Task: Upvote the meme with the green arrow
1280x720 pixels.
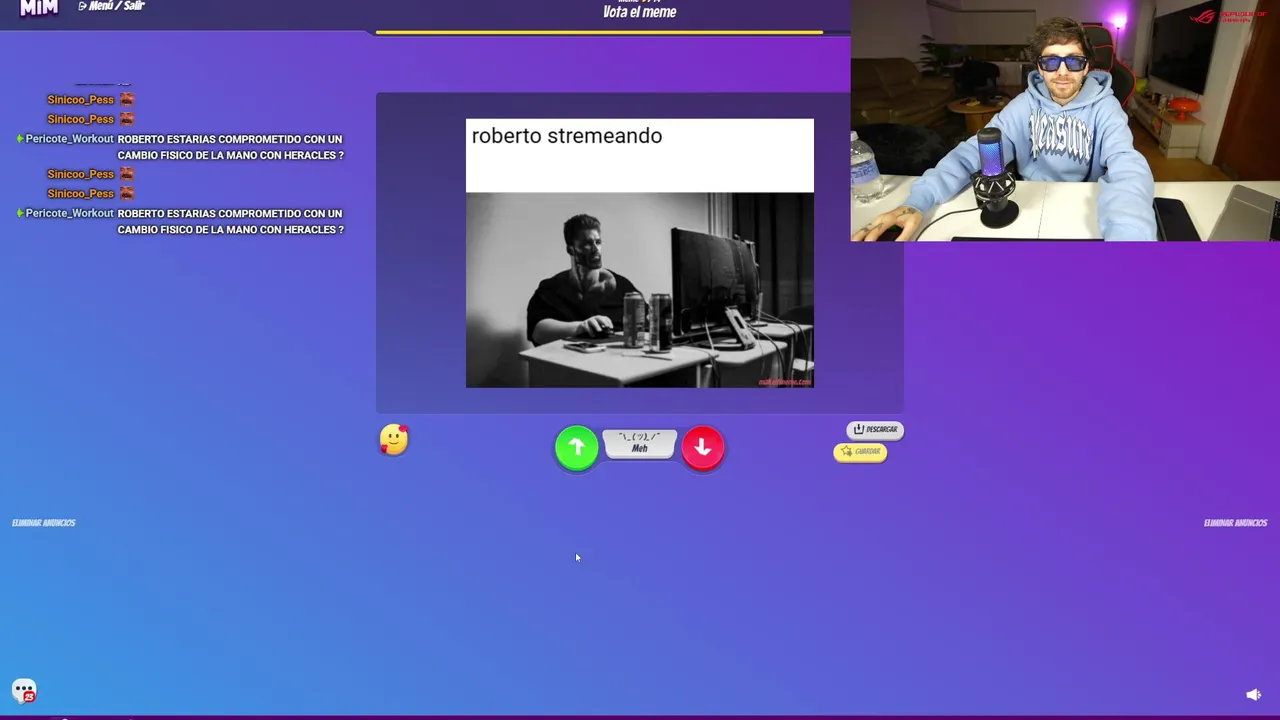Action: [x=577, y=448]
